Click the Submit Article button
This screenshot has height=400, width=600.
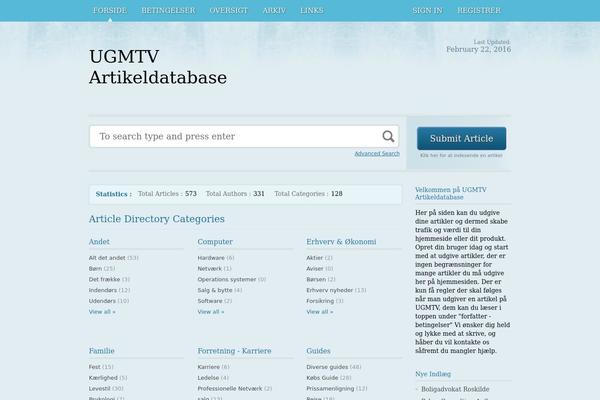[x=461, y=138]
